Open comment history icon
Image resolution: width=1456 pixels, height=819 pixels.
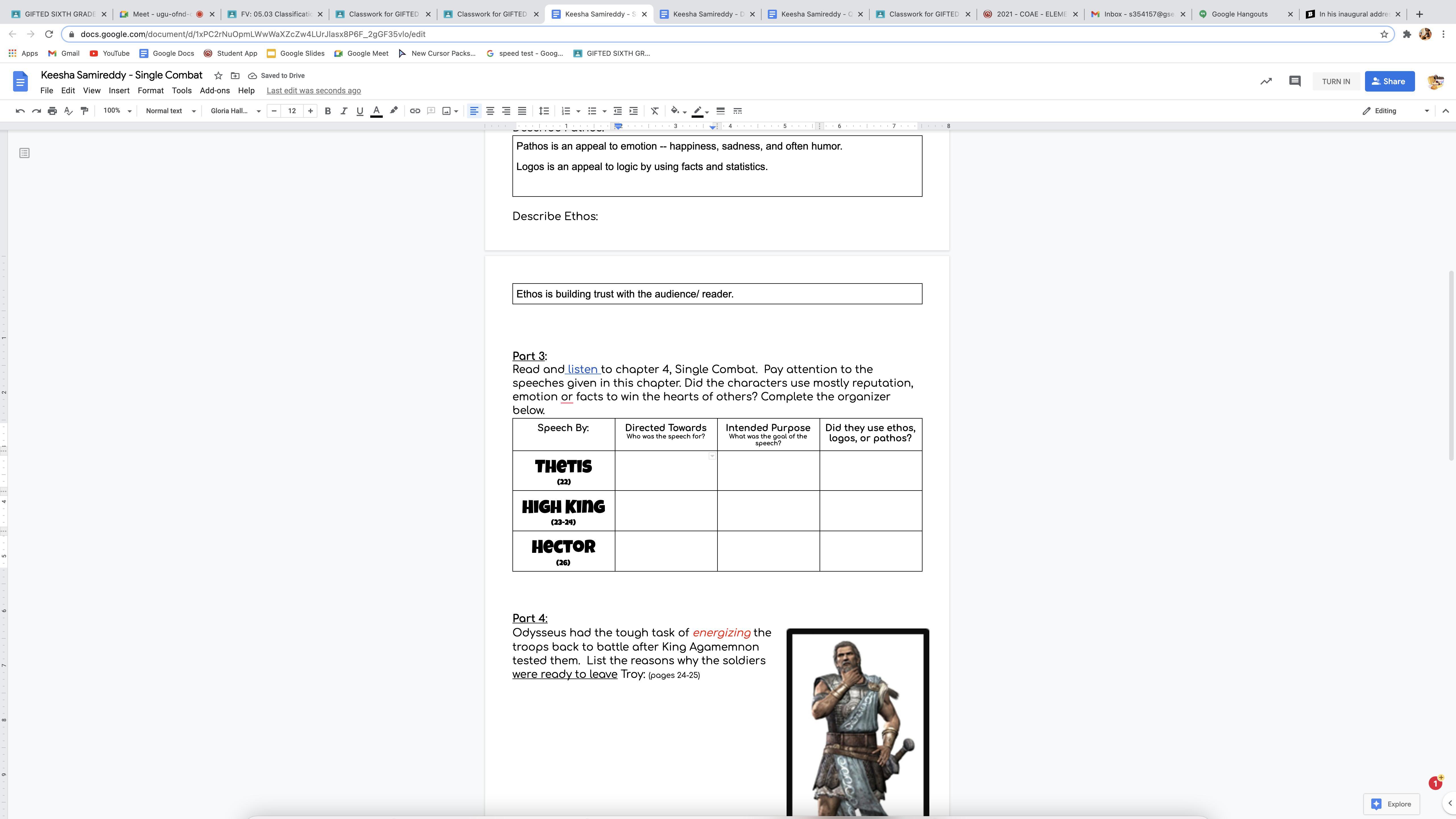[x=1294, y=81]
